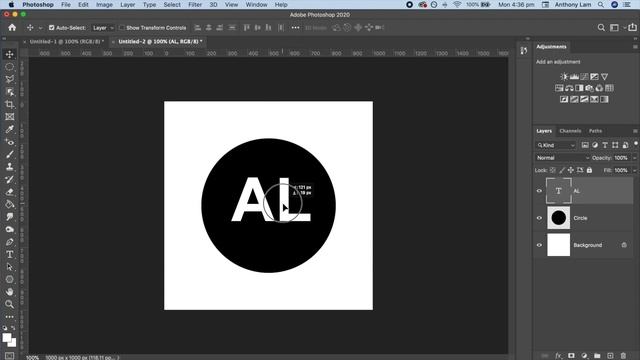Select the Polygonal Lasso tool
This screenshot has height=360, width=640.
click(9, 79)
